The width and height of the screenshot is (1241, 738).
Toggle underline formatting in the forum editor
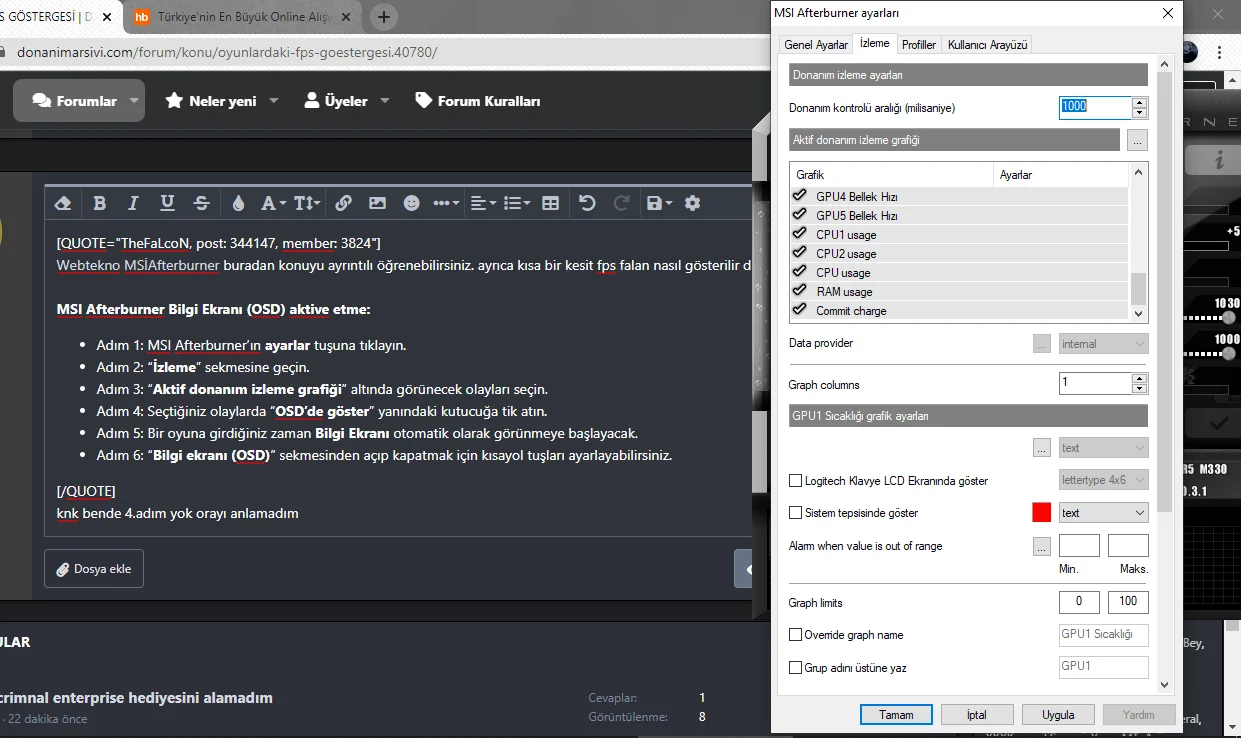pos(167,203)
